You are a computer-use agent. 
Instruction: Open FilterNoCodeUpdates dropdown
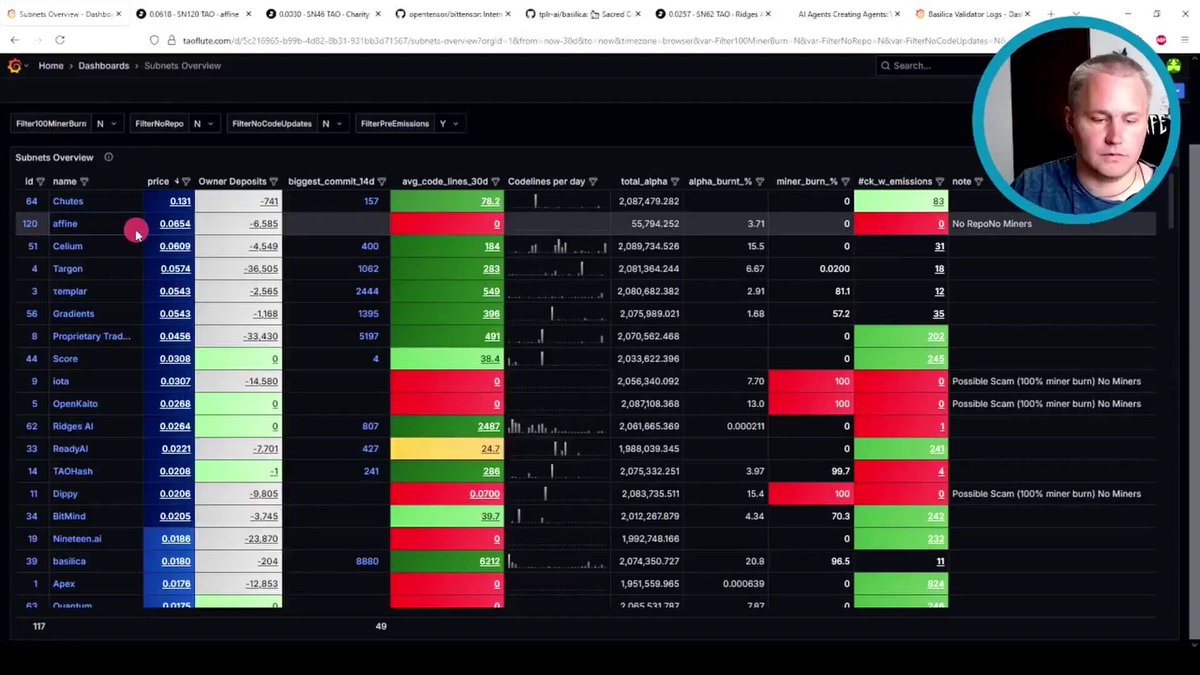point(333,124)
